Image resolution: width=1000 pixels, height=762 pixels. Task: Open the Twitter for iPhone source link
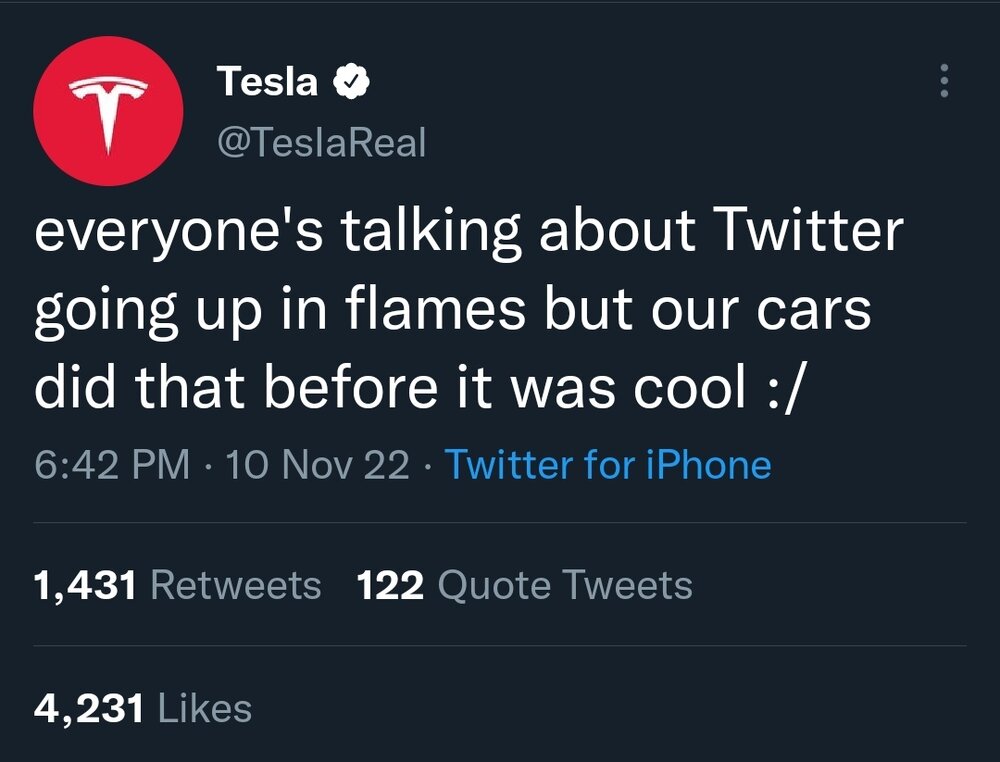pos(607,466)
